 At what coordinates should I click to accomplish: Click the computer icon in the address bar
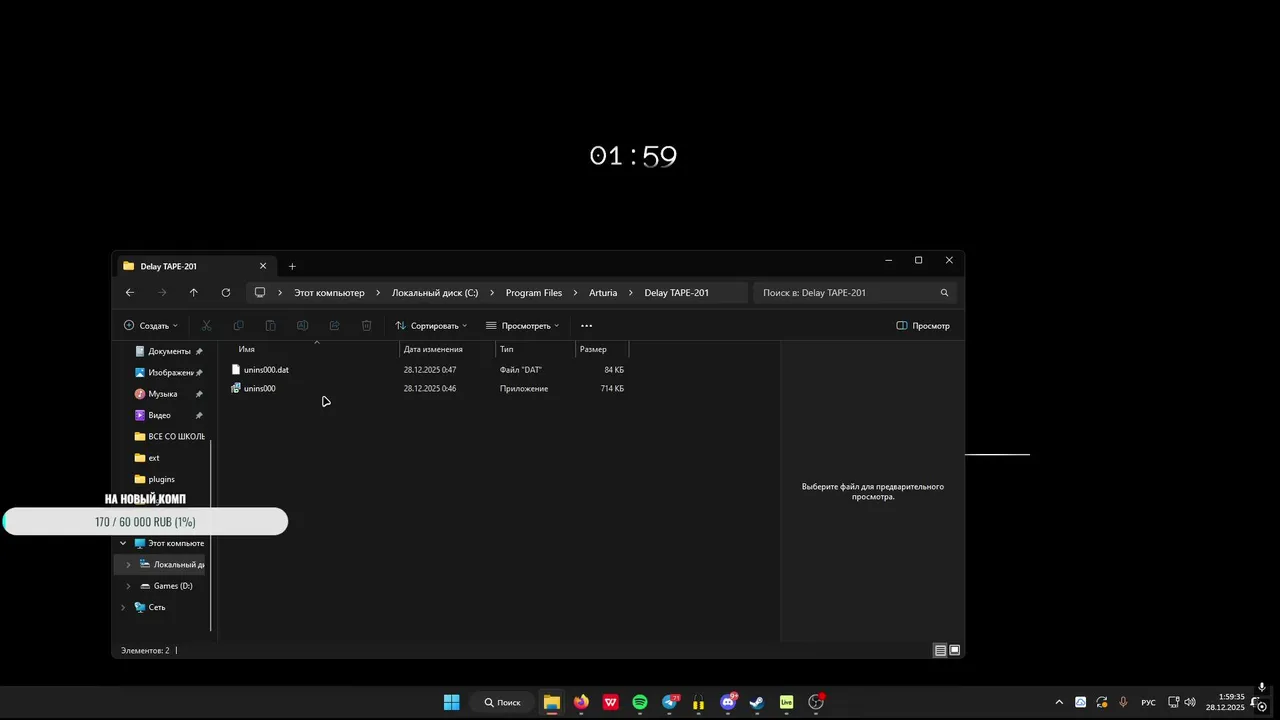click(x=260, y=293)
